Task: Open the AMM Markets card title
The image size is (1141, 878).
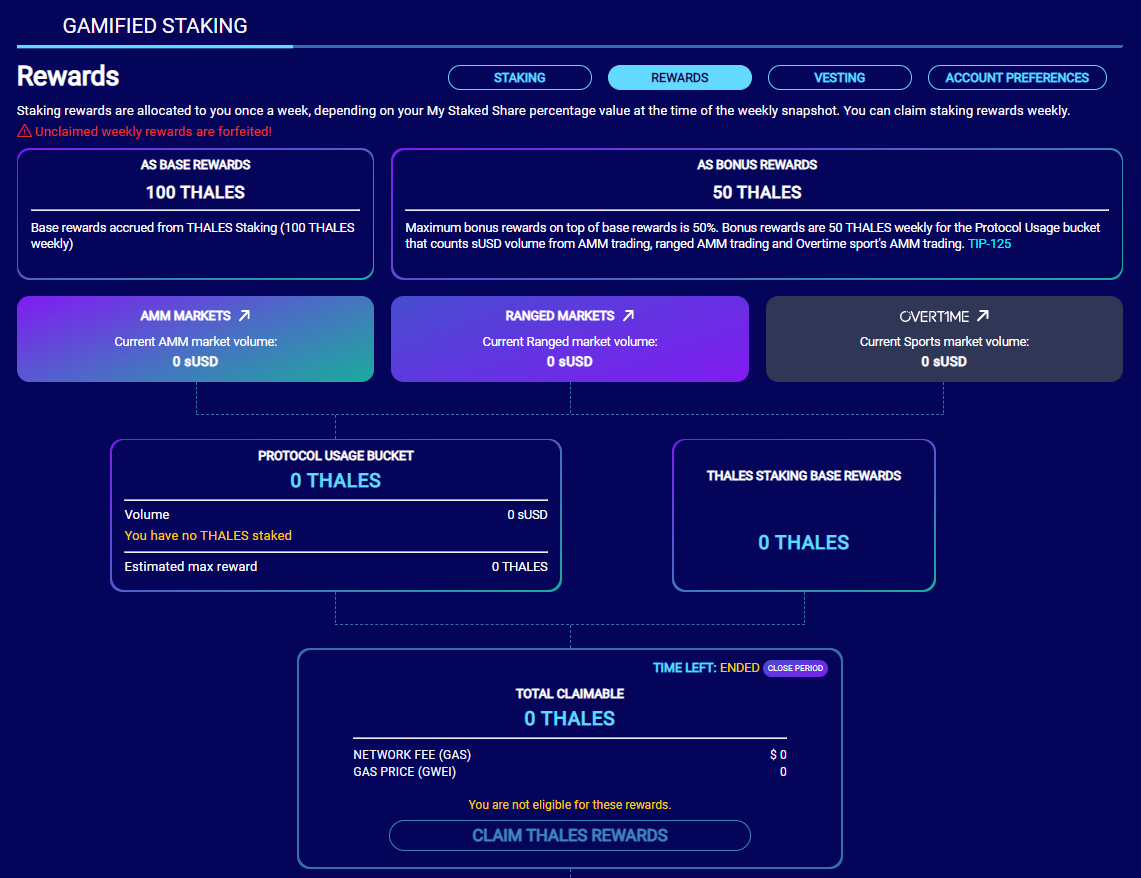Action: coord(186,316)
